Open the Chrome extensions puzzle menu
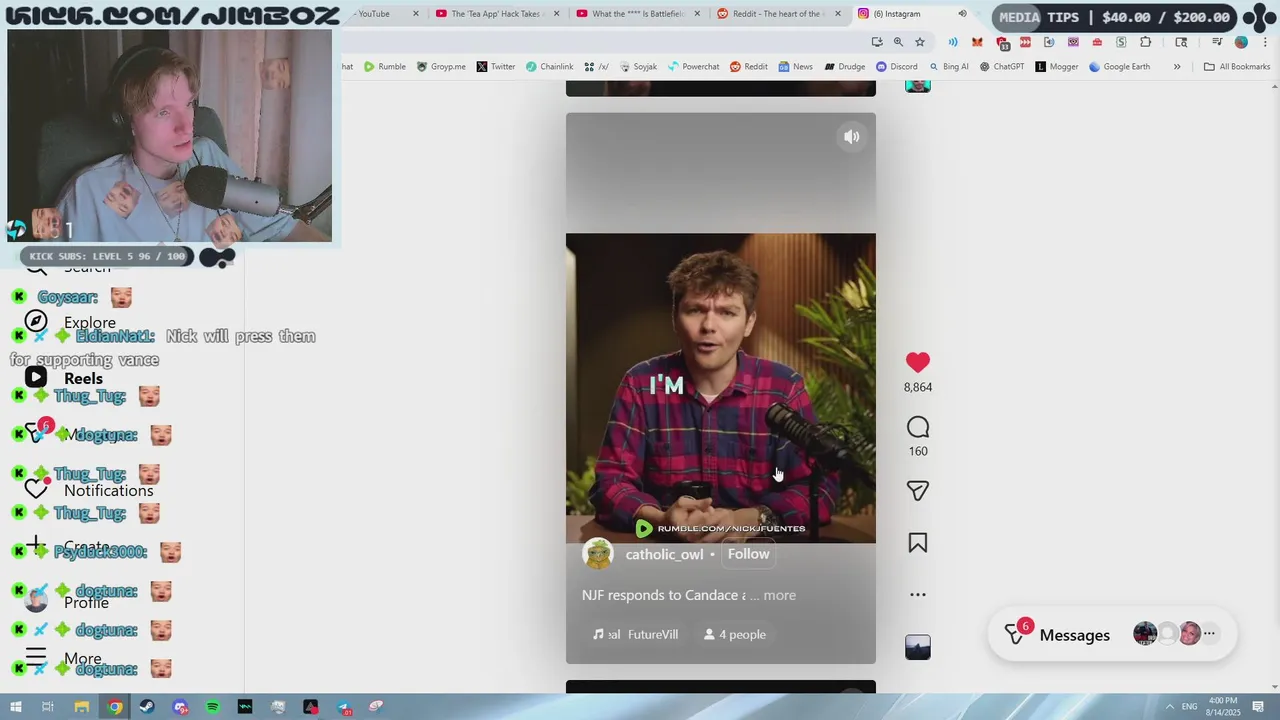1280x720 pixels. click(1145, 42)
